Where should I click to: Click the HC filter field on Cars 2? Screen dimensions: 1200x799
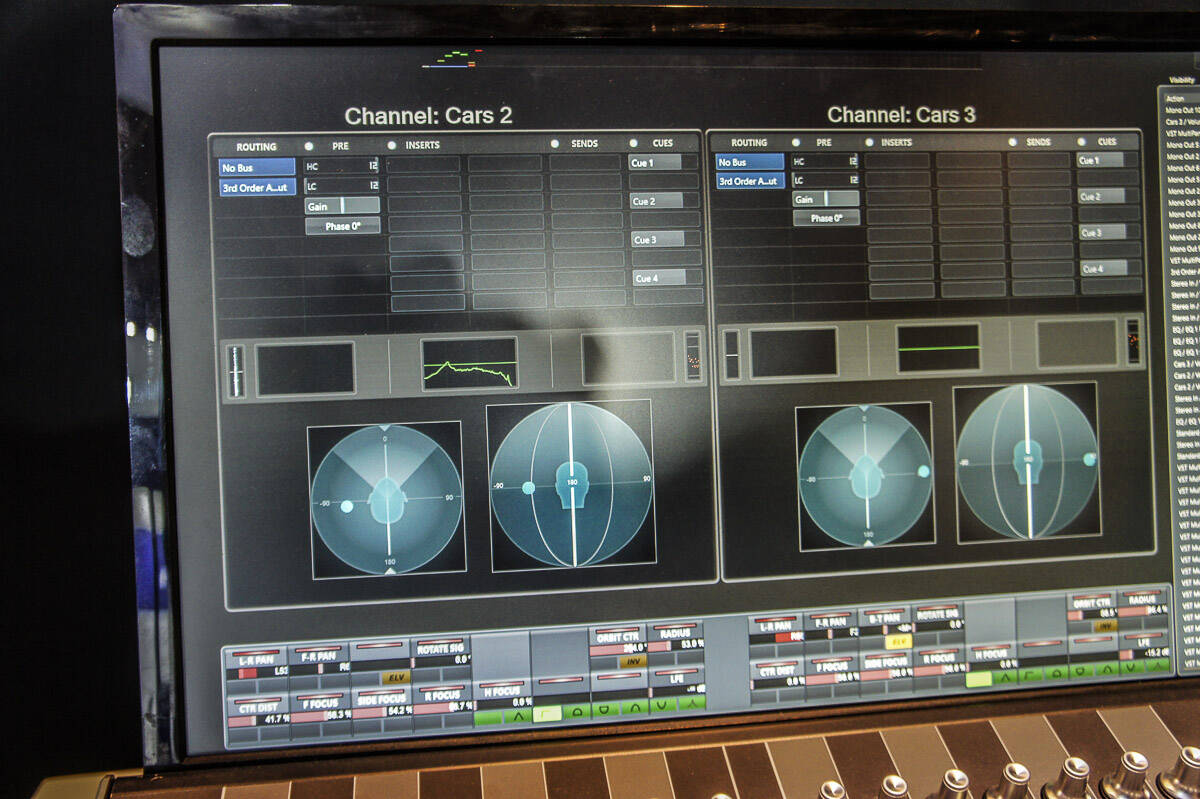(341, 165)
